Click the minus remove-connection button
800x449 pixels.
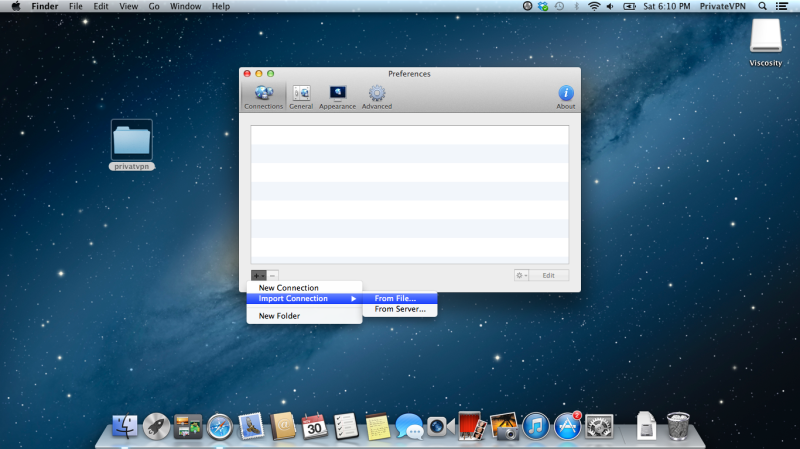pos(273,275)
